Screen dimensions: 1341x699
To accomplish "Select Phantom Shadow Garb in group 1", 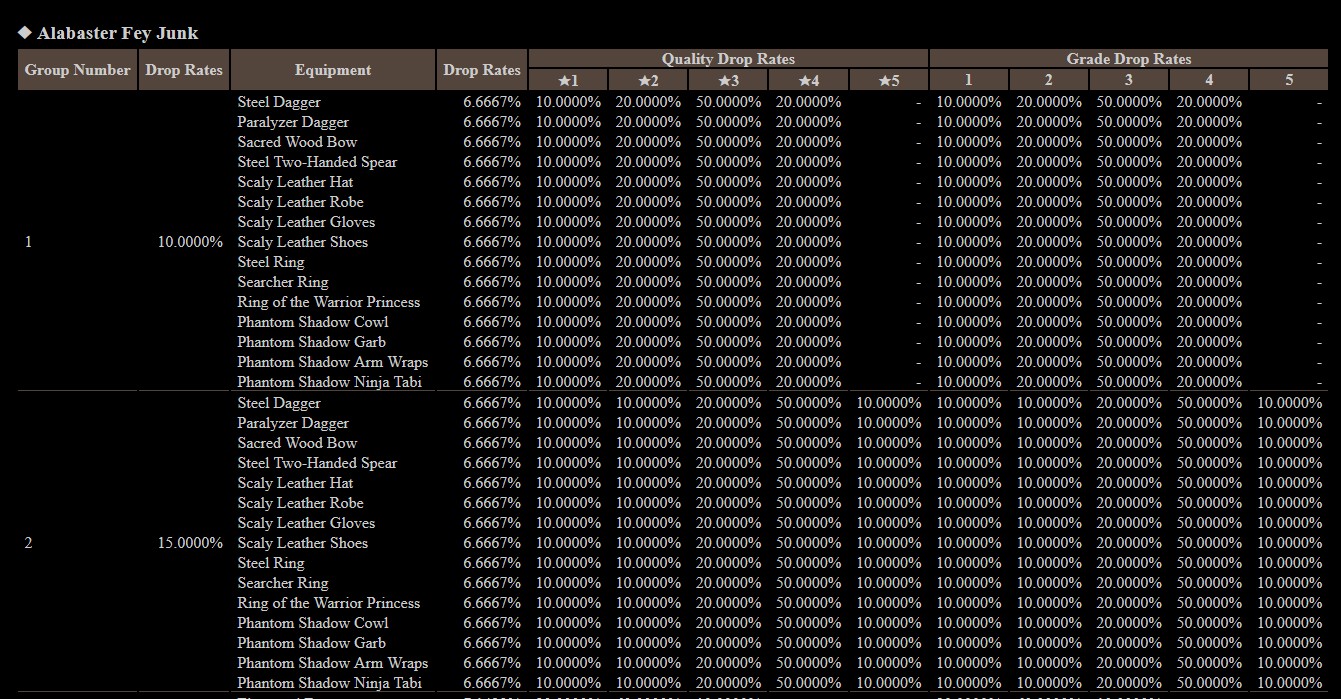I will coord(311,342).
